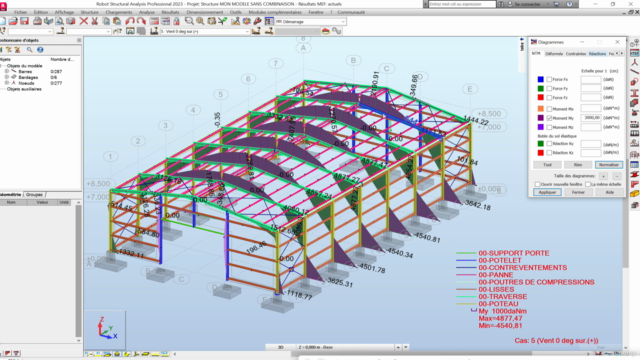Viewport: 640px width, 360px height.
Task: Click the Appliquer button
Action: click(x=547, y=192)
